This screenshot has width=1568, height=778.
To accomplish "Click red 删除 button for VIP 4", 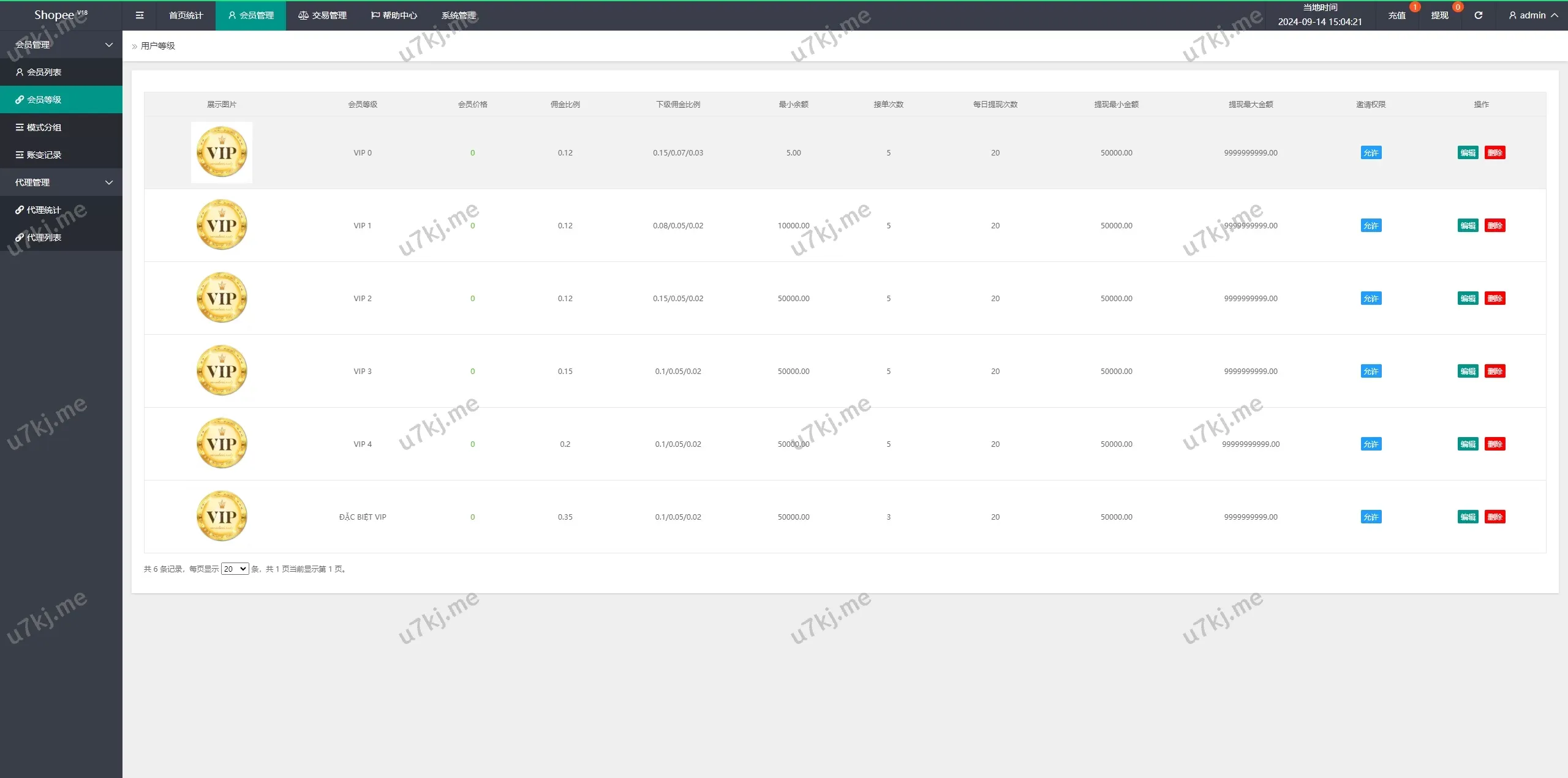I will point(1494,444).
